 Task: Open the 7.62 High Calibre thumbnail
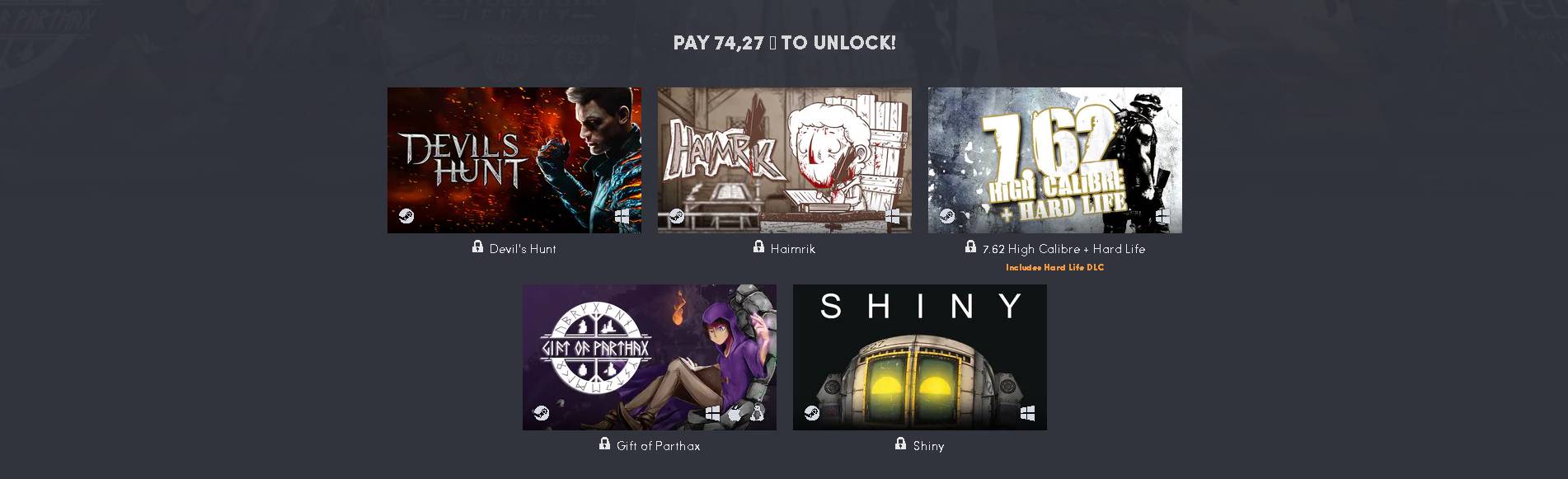[1055, 160]
